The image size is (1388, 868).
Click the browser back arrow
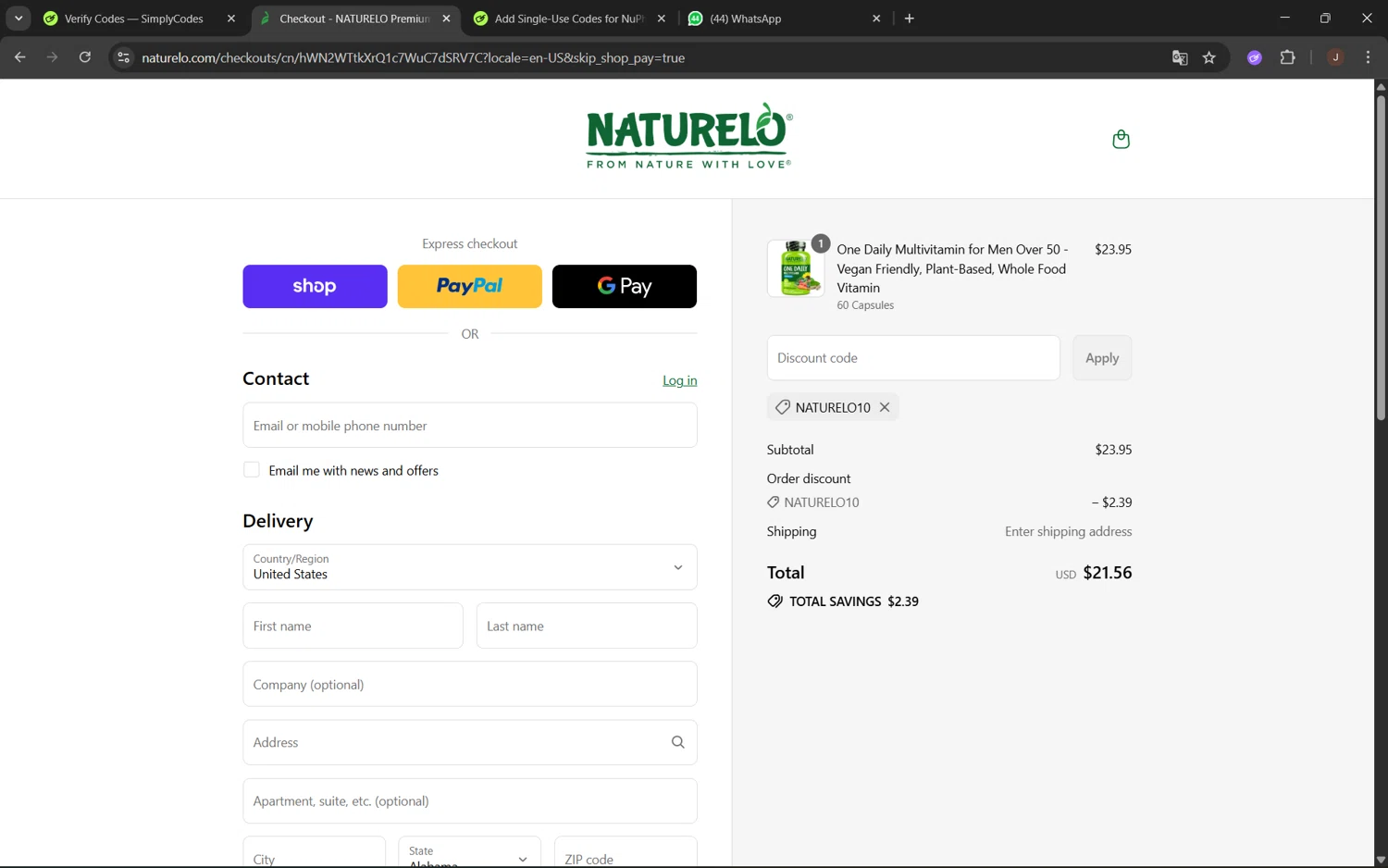[19, 57]
